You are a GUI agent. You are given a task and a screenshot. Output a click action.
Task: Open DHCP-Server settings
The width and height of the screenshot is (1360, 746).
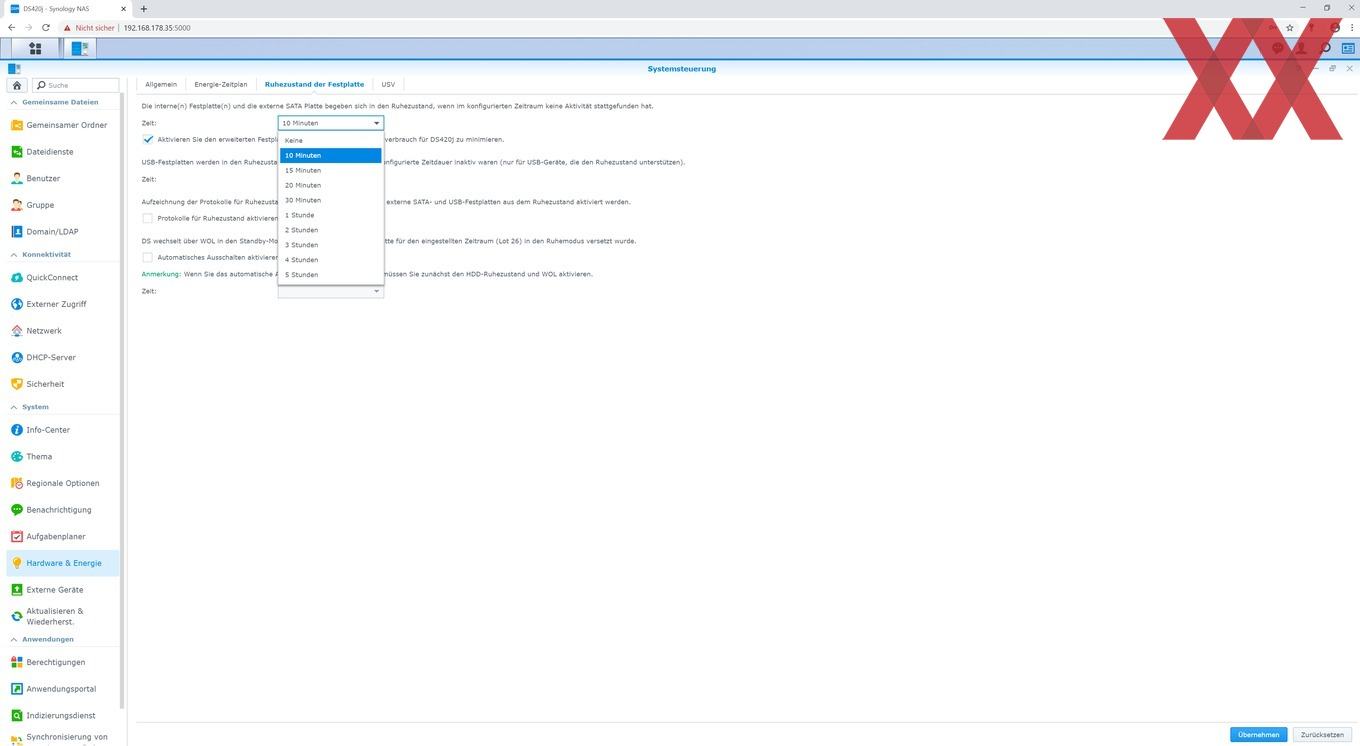pos(63,357)
